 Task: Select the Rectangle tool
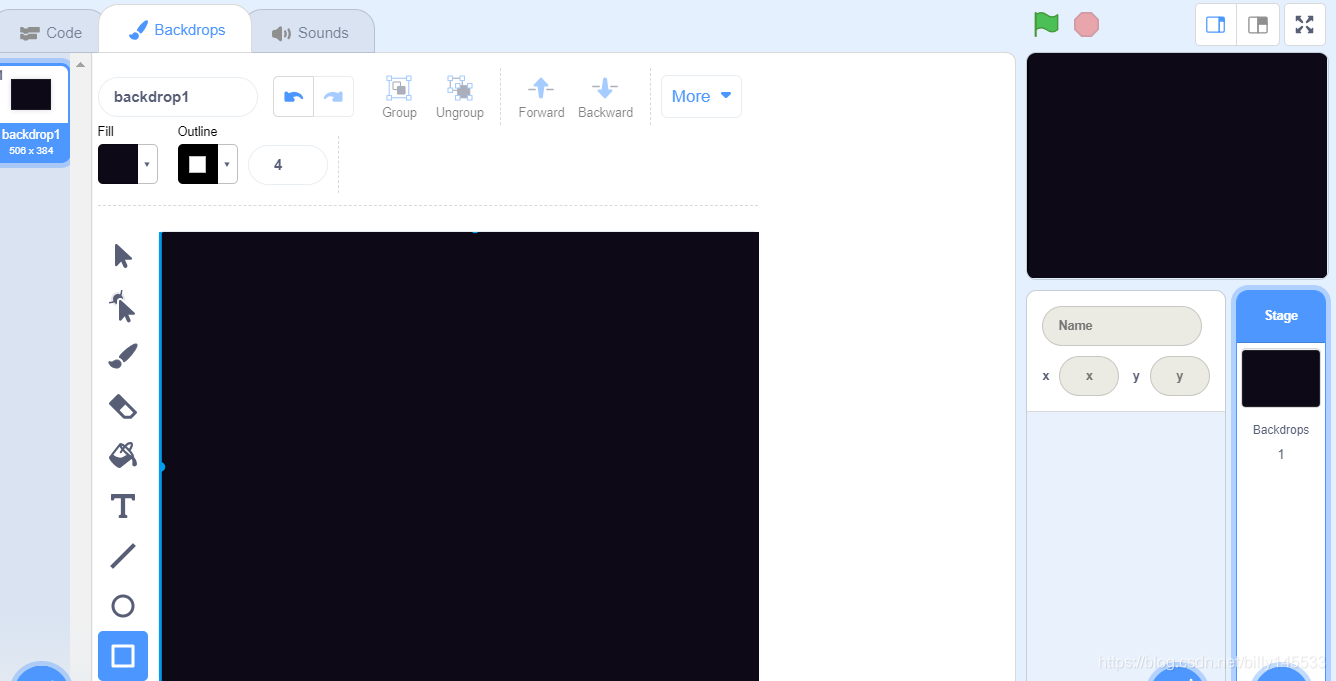pos(123,656)
